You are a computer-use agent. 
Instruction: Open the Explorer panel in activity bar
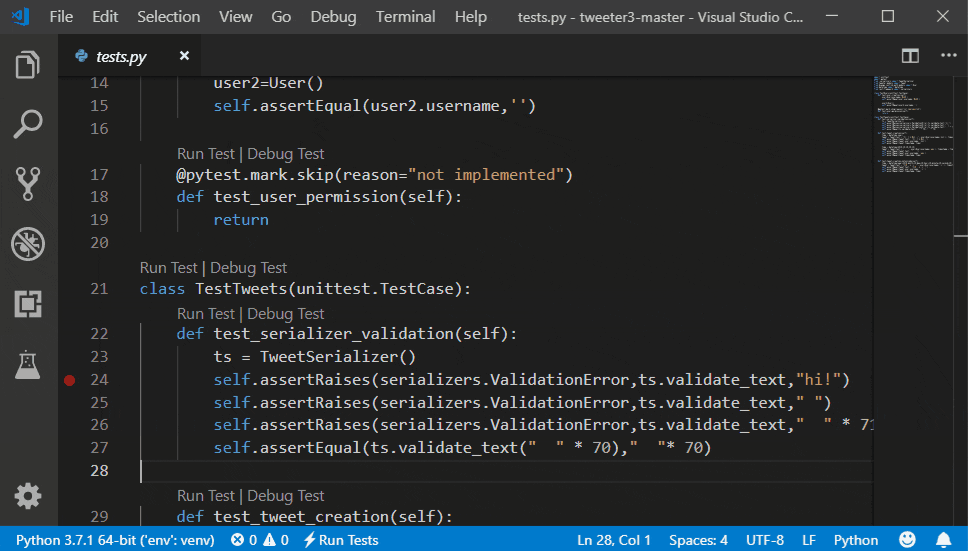[28, 67]
